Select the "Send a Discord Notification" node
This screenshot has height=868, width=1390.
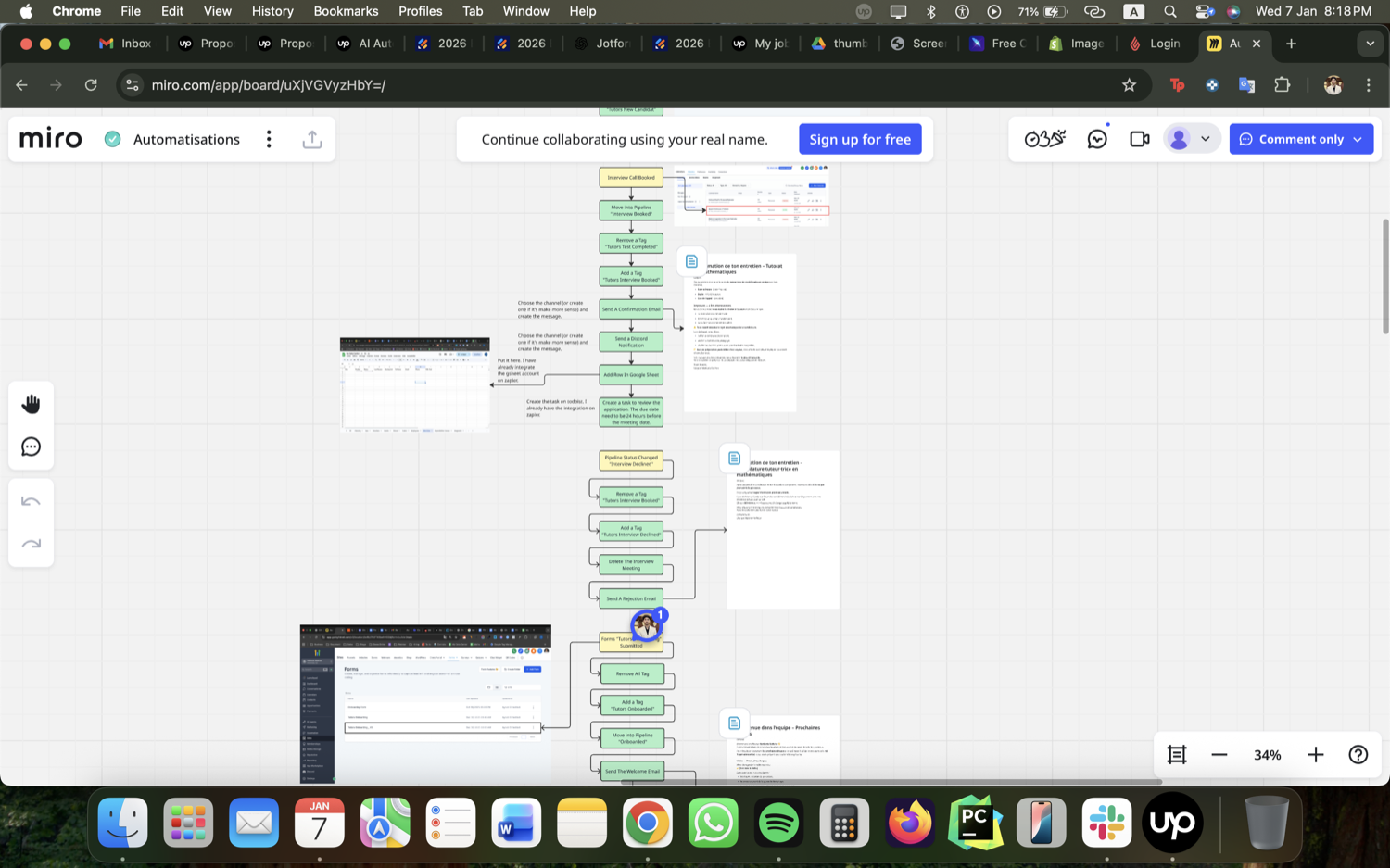(631, 342)
